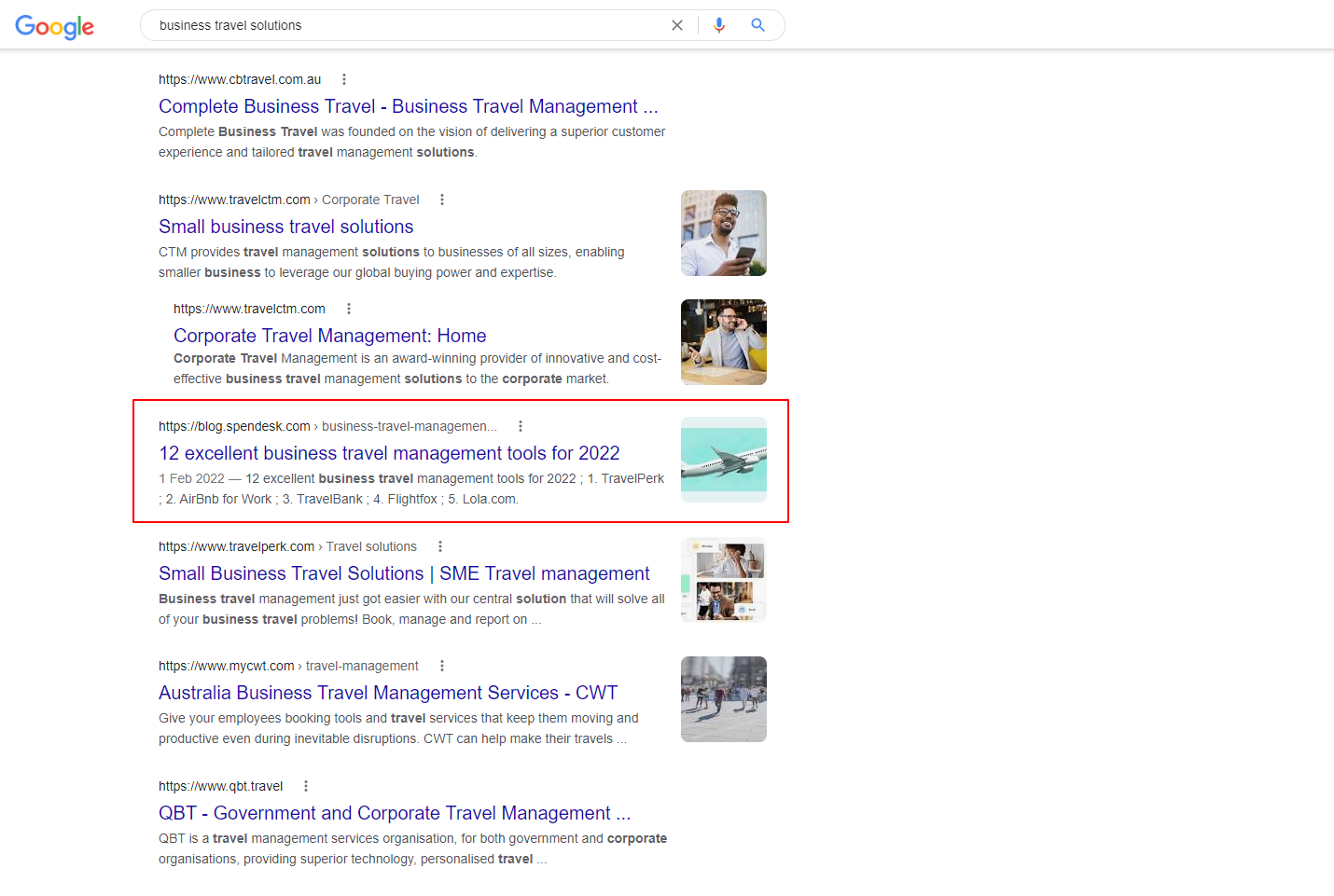Screen dimensions: 1334x896
Task: Open Complete Business Travel result link
Action: point(409,106)
